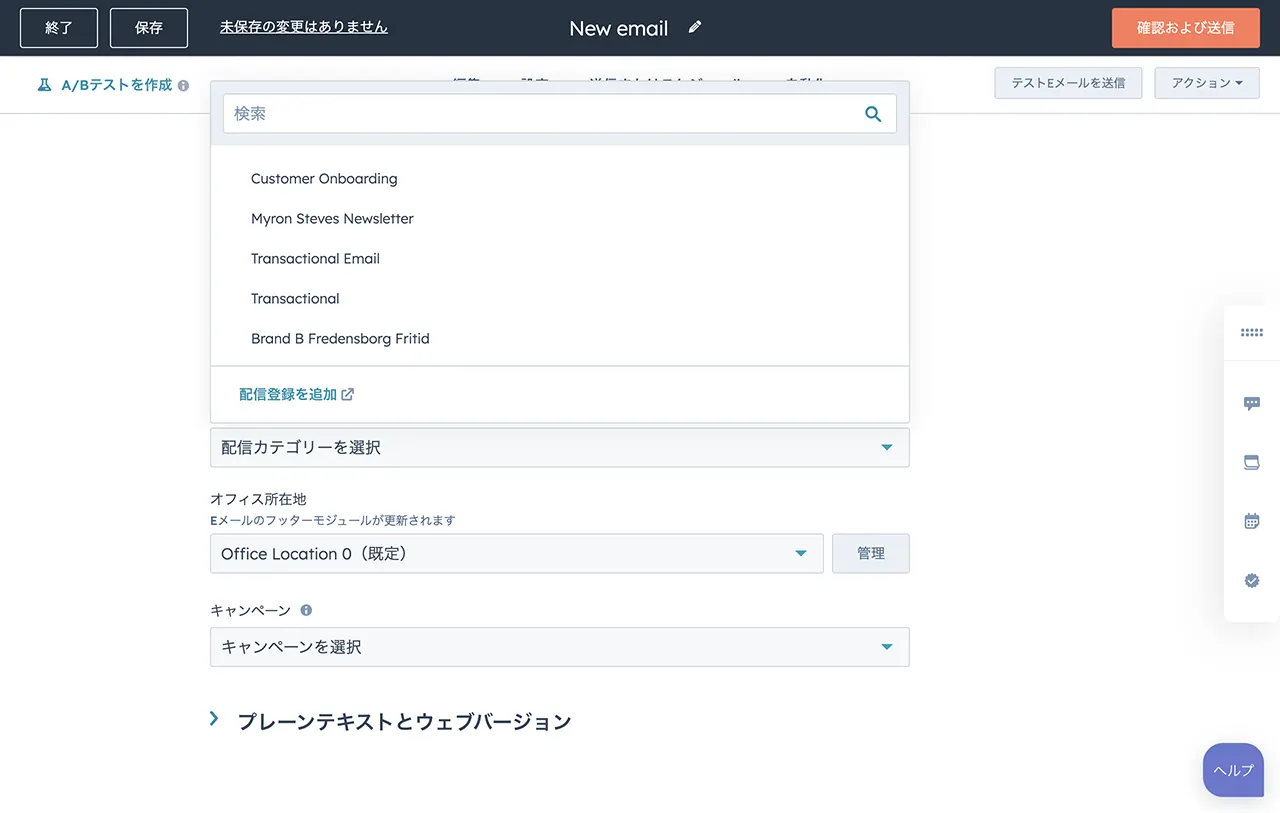Screen dimensions: 1280x813
Task: Click the search magnifier icon in dropdown
Action: (873, 114)
